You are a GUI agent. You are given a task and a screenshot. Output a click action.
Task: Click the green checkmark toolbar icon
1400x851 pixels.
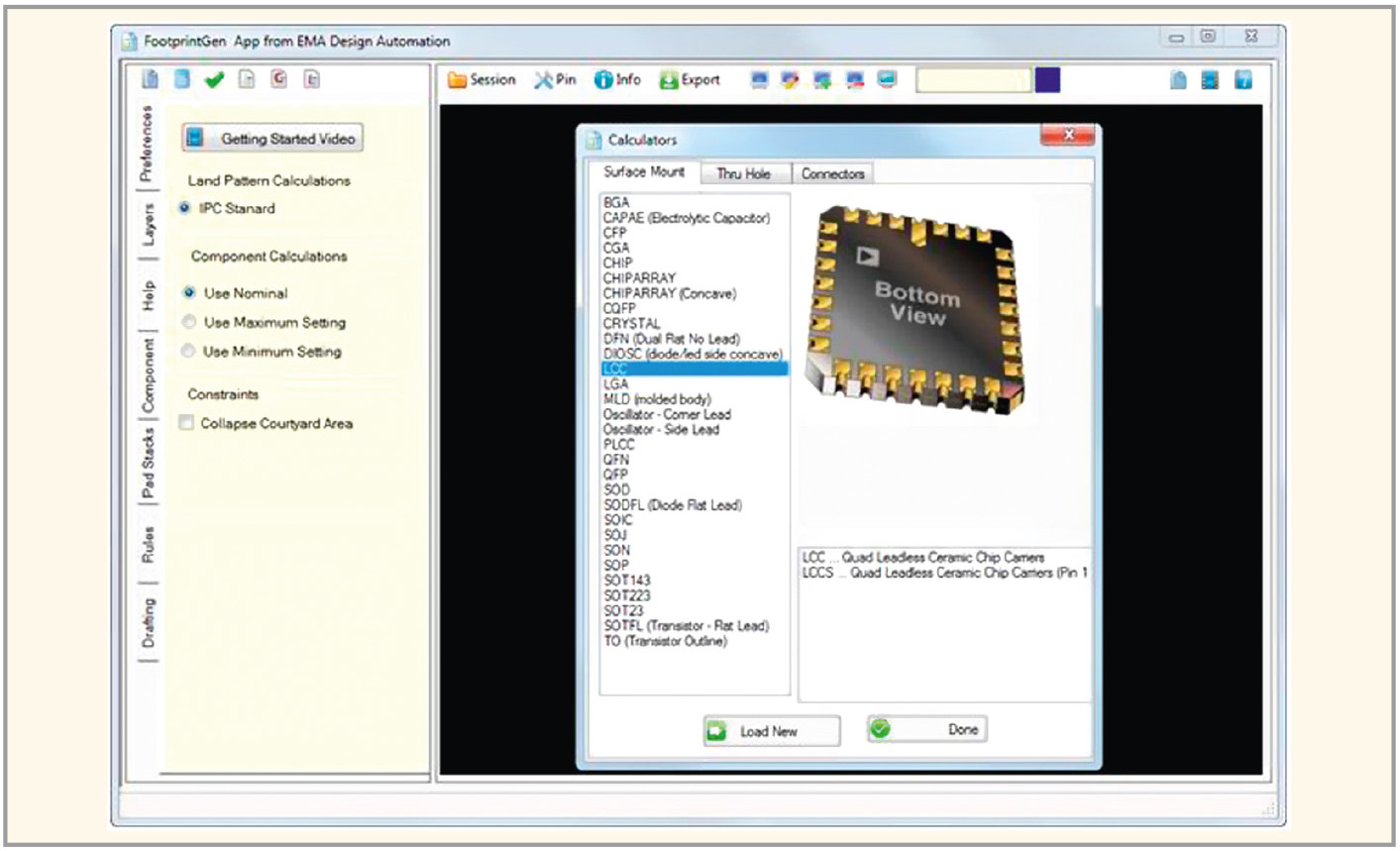[214, 80]
